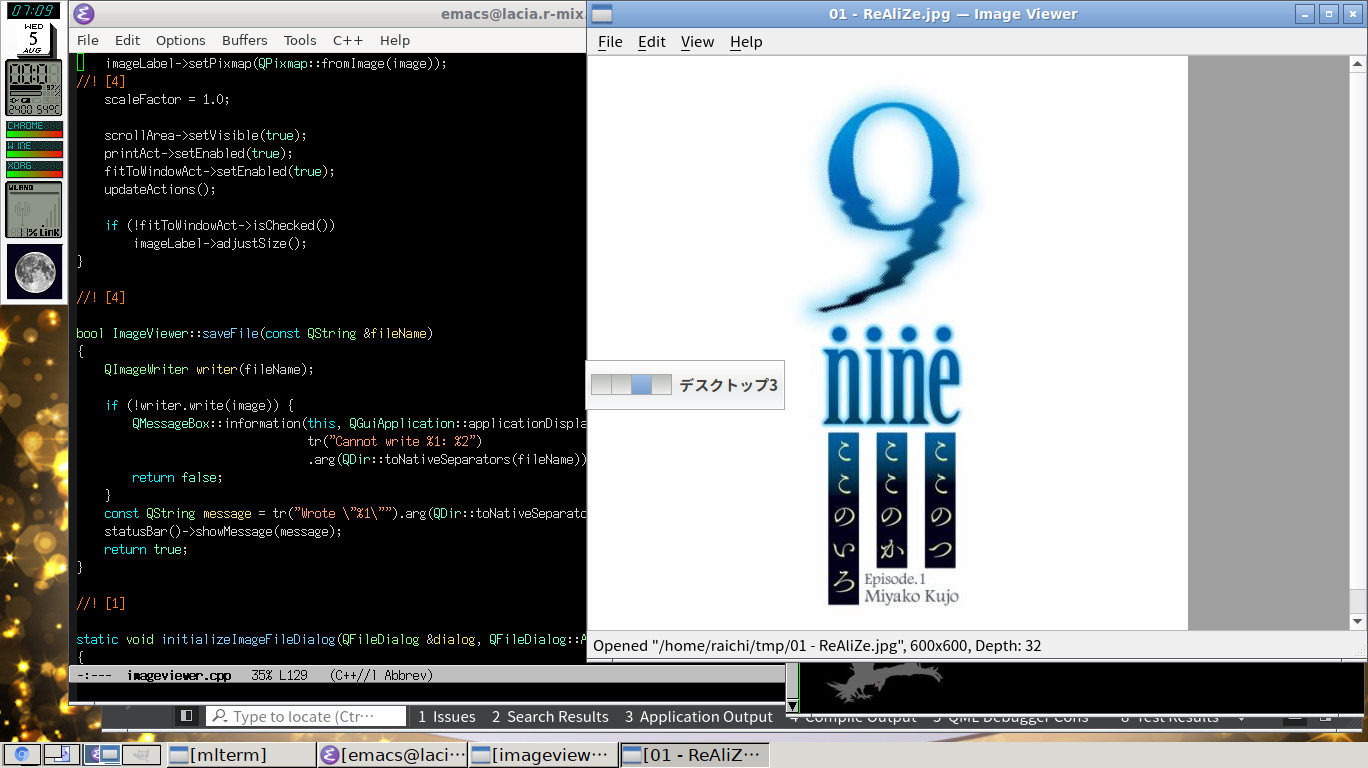
Task: Toggle Qt Creator sidebar button by locator
Action: pyautogui.click(x=186, y=716)
